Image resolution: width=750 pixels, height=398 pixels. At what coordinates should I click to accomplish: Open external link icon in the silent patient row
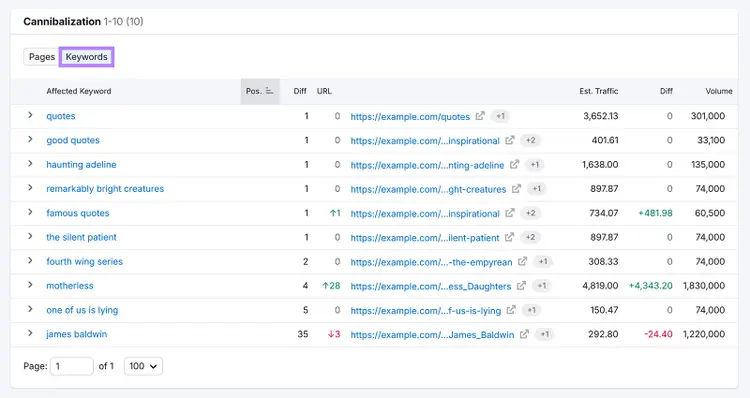tap(509, 237)
